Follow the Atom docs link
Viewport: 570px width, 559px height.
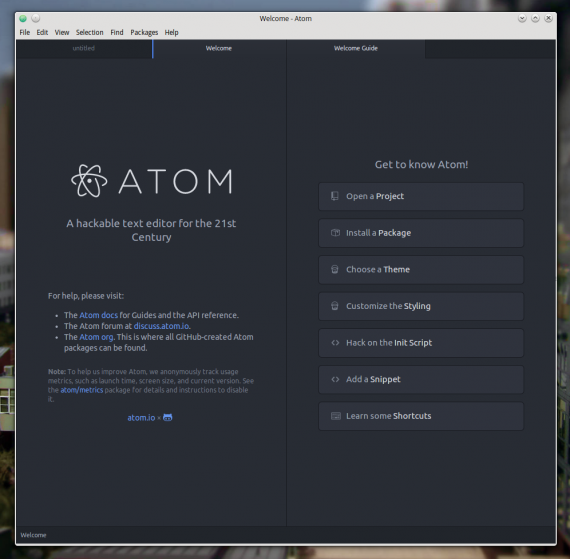(x=99, y=315)
